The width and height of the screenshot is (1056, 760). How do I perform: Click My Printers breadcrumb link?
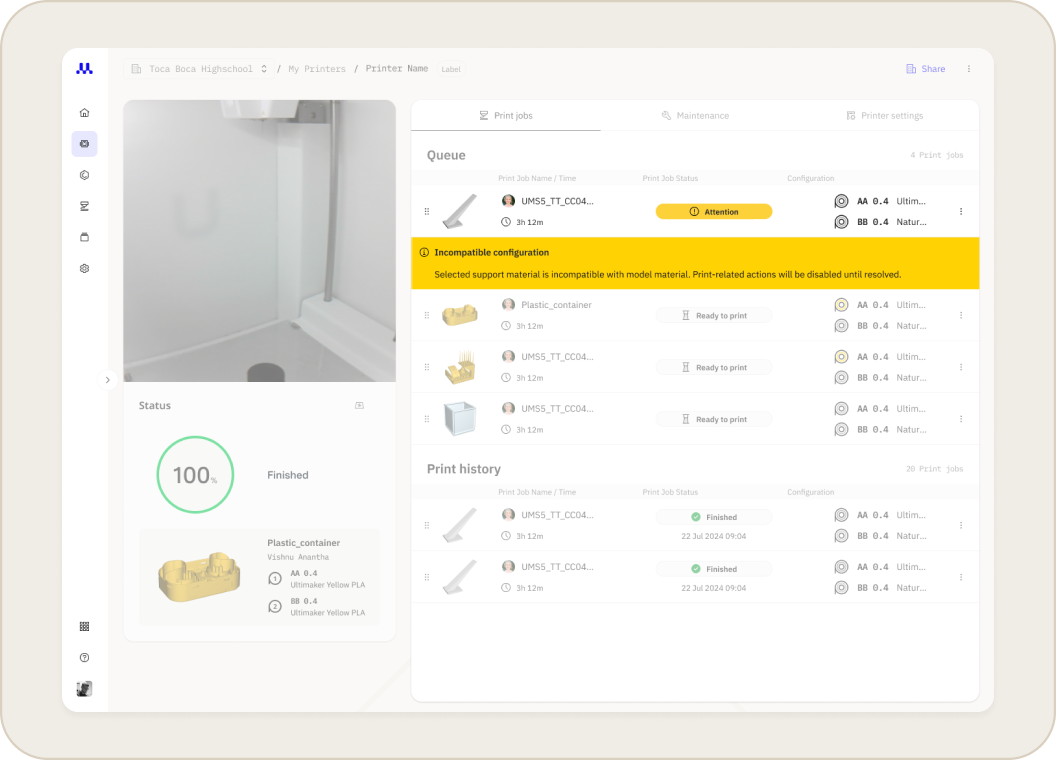click(x=317, y=69)
